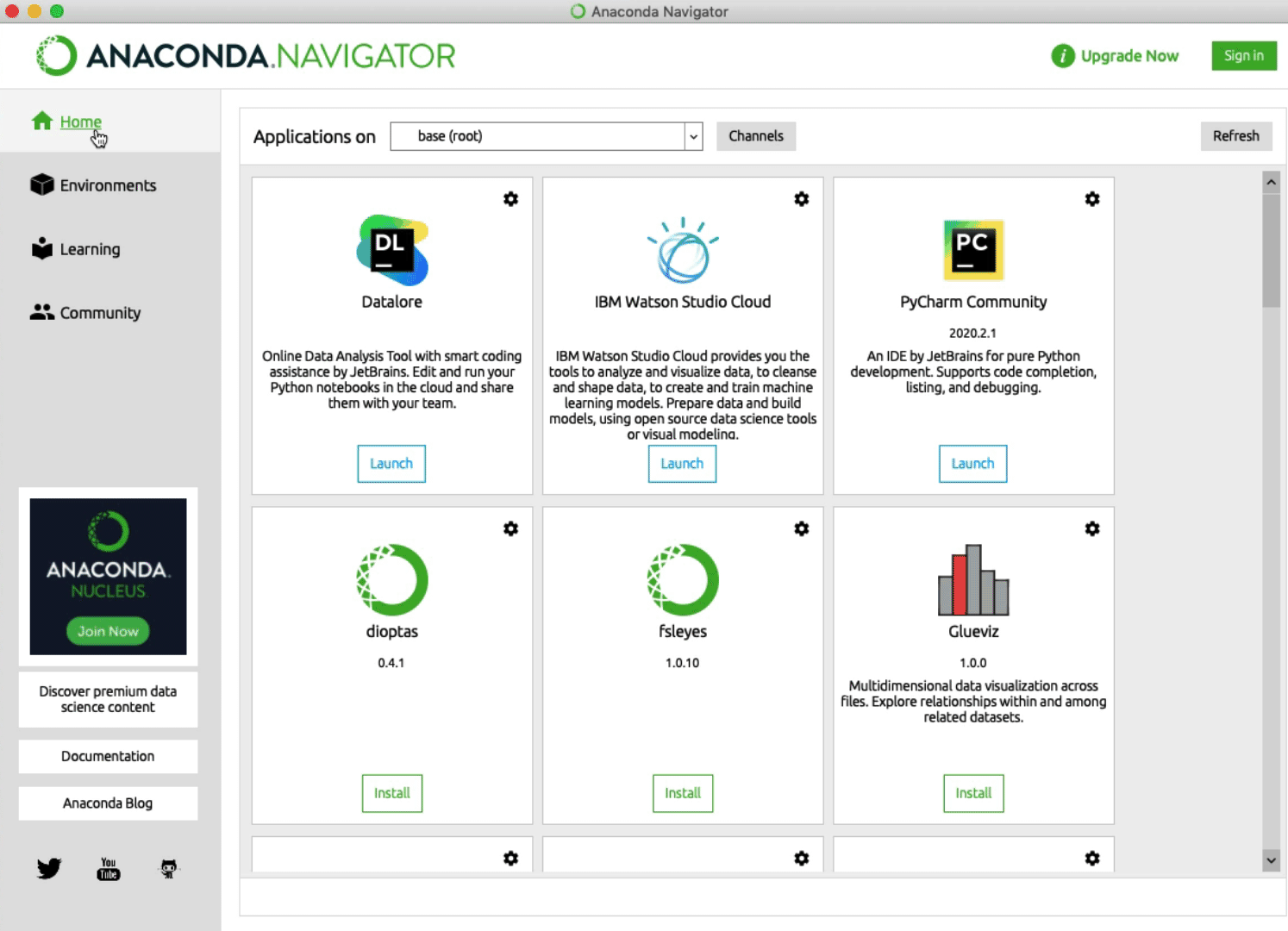Click the Upgrade Now info icon
Image resolution: width=1288 pixels, height=931 pixels.
click(1062, 56)
